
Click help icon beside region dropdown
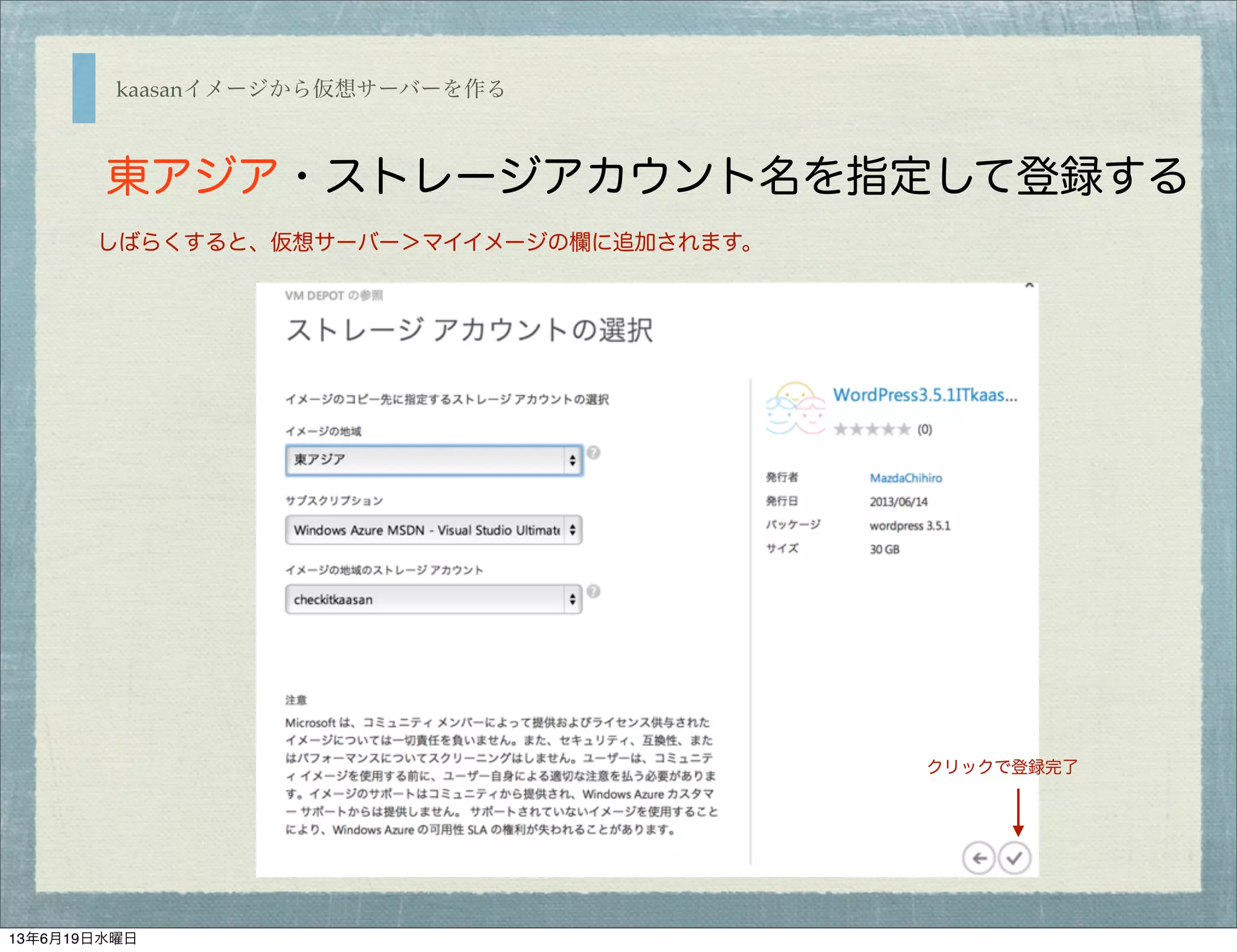pyautogui.click(x=594, y=452)
